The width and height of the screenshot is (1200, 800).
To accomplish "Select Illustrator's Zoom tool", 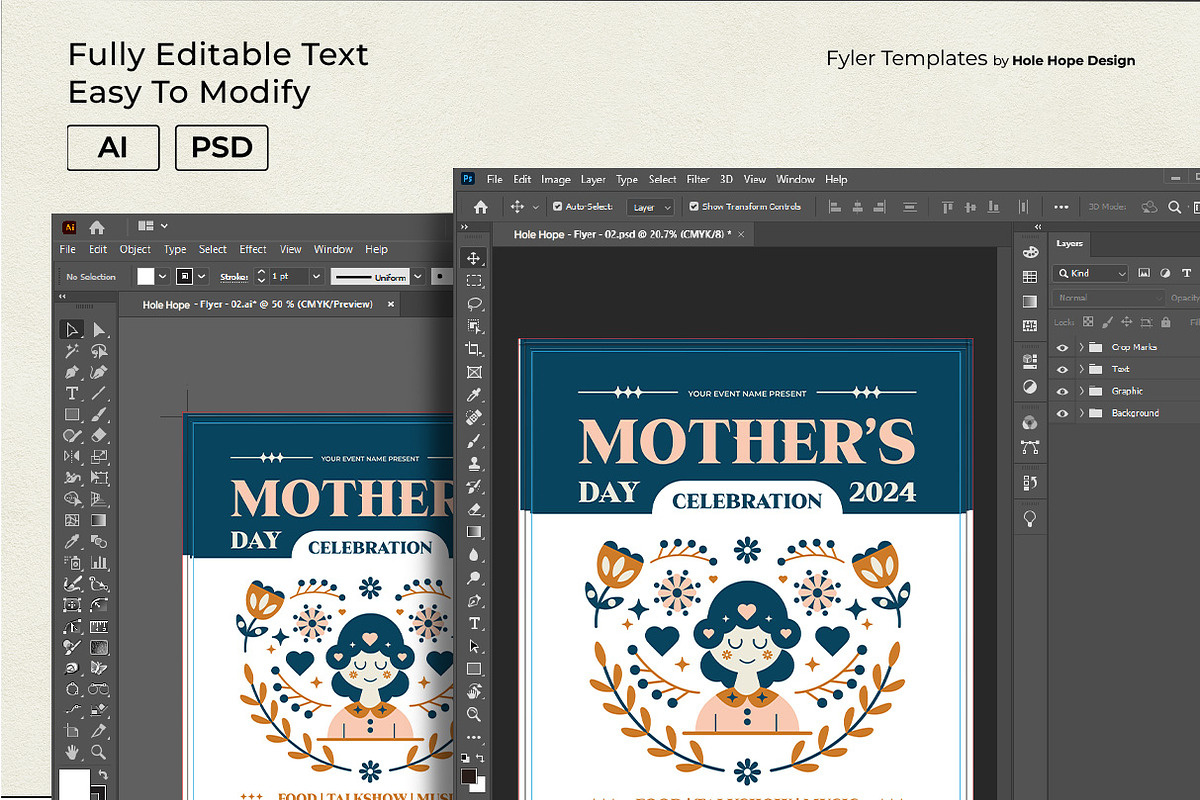I will 99,752.
